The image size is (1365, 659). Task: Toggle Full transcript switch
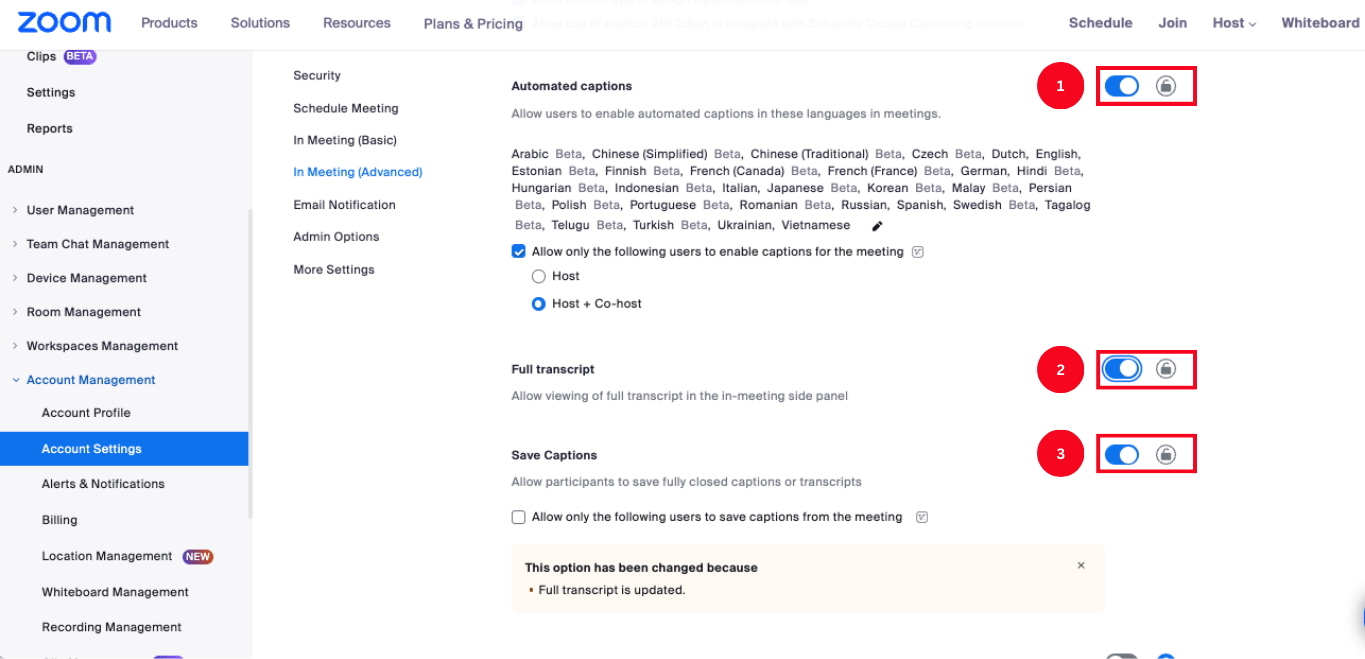[x=1122, y=369]
